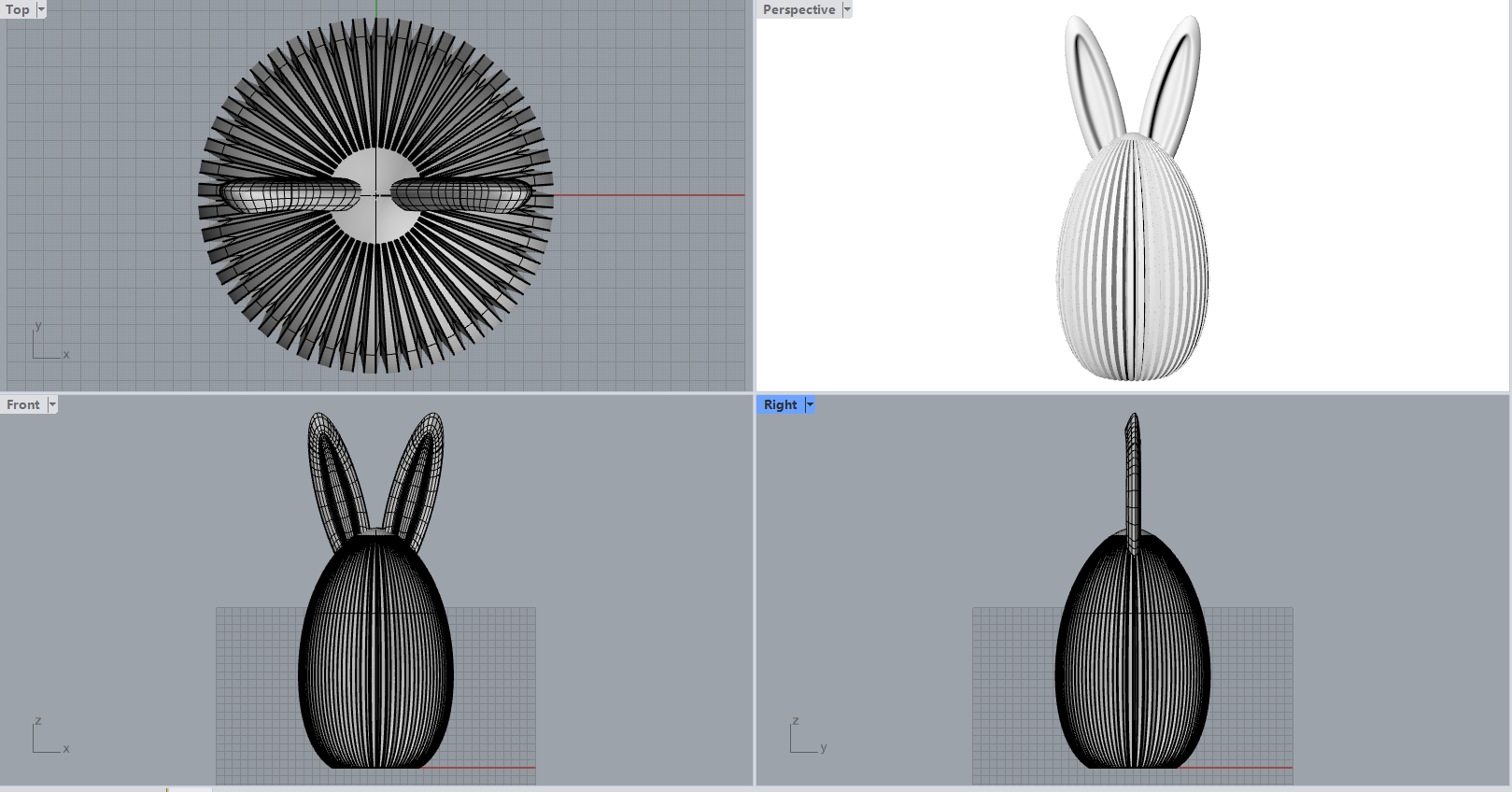Viewport: 1512px width, 792px height.
Task: Expand the Right viewport menu arrow
Action: coord(810,404)
